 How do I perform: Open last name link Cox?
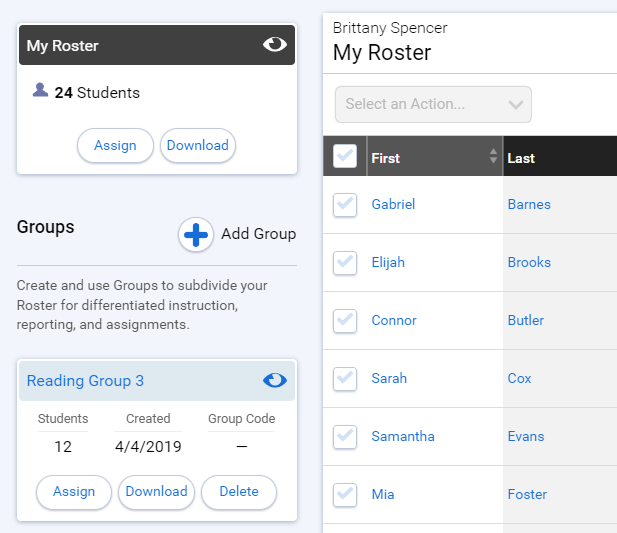click(x=519, y=378)
